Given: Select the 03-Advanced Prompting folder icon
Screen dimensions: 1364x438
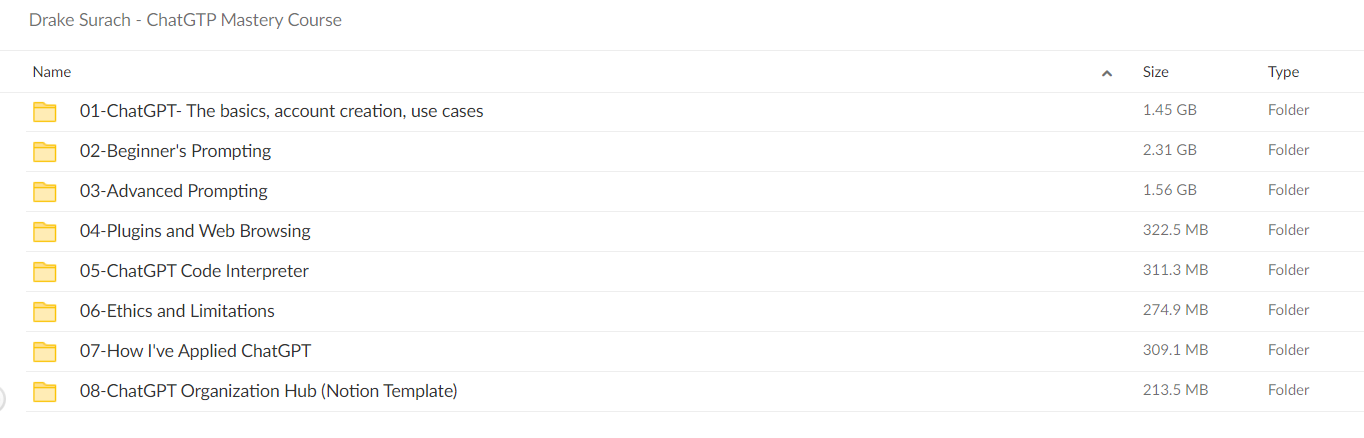Looking at the screenshot, I should click(x=44, y=191).
